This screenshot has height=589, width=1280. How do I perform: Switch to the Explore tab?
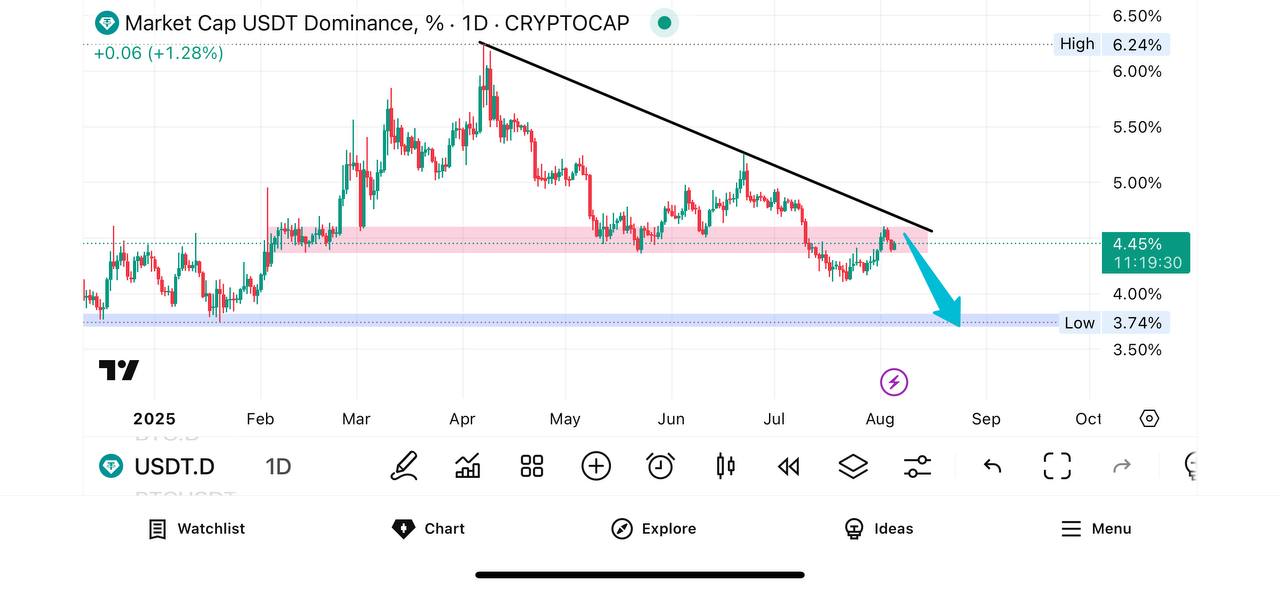coord(654,529)
